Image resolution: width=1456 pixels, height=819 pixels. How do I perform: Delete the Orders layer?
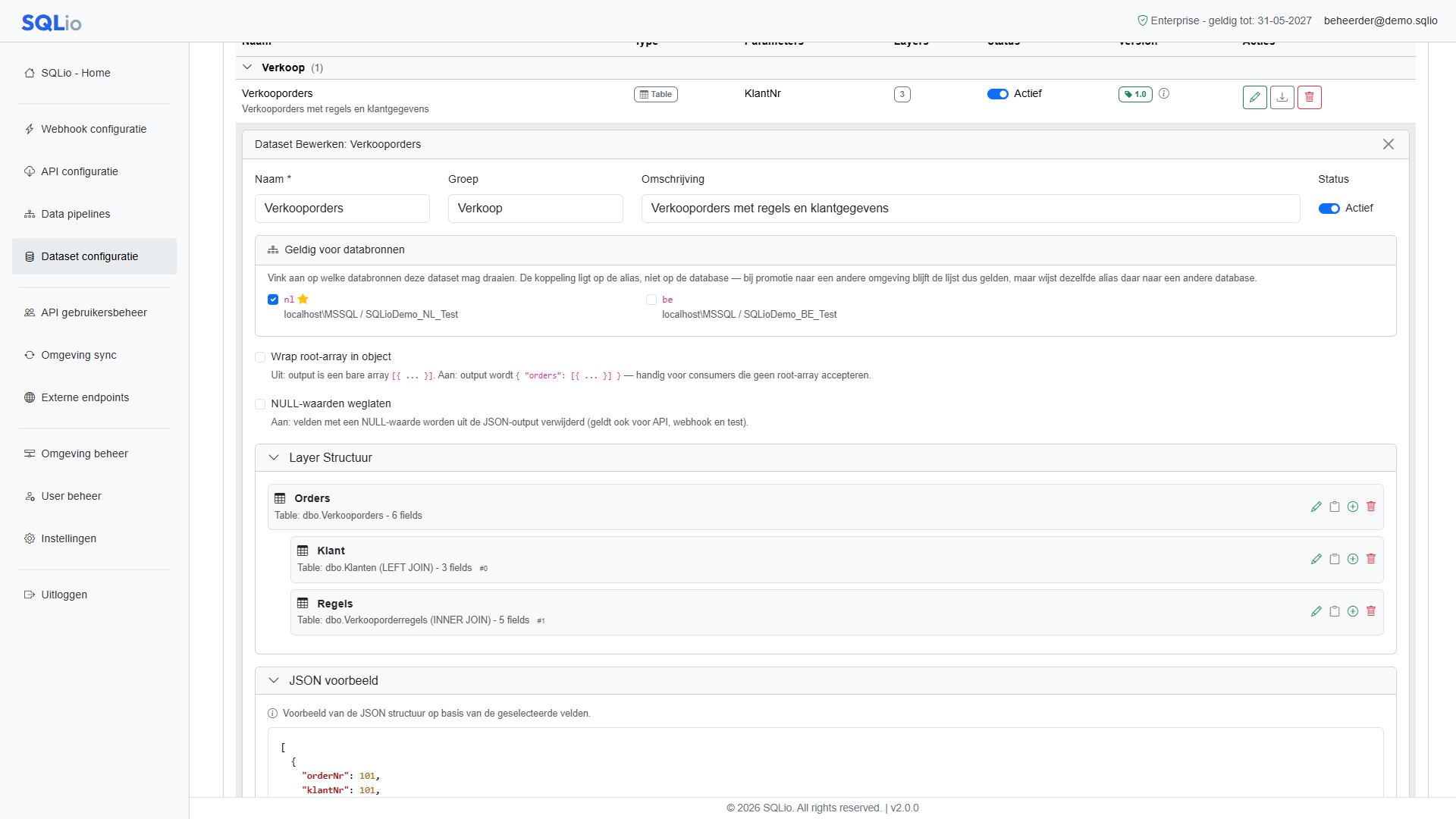[1371, 507]
